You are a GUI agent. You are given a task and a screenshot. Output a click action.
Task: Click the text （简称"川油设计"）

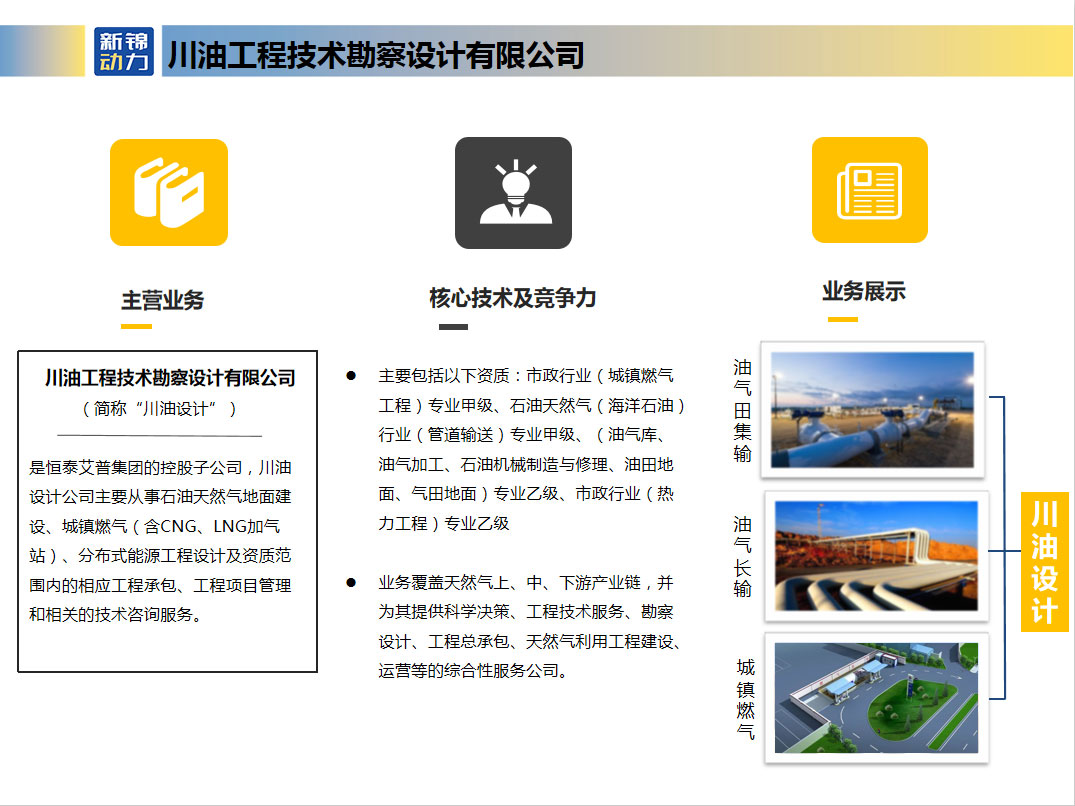(159, 408)
